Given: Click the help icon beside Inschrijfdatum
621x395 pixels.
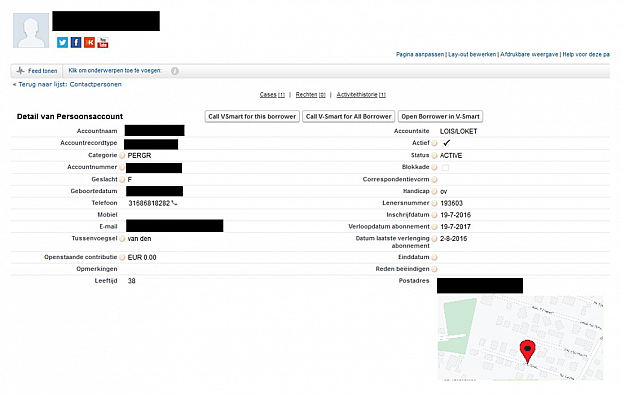Looking at the screenshot, I should (x=434, y=215).
